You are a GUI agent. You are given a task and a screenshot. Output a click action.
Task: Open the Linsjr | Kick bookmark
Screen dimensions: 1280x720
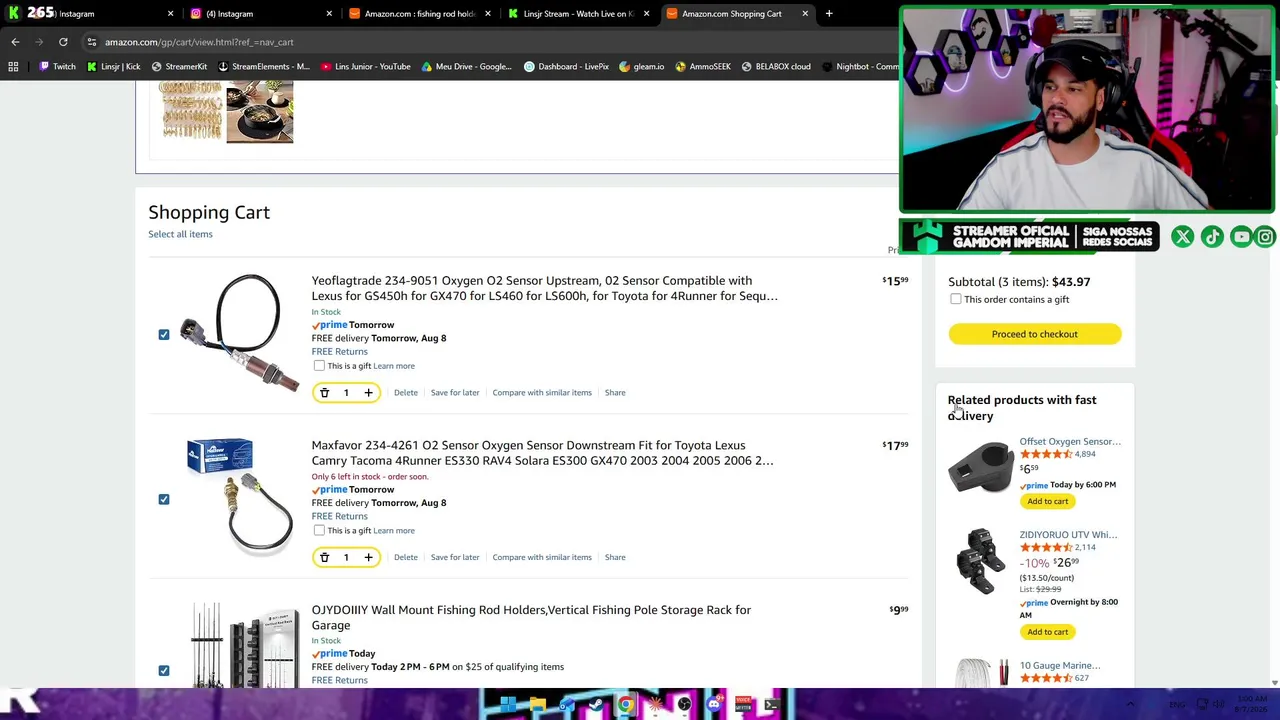tap(114, 67)
